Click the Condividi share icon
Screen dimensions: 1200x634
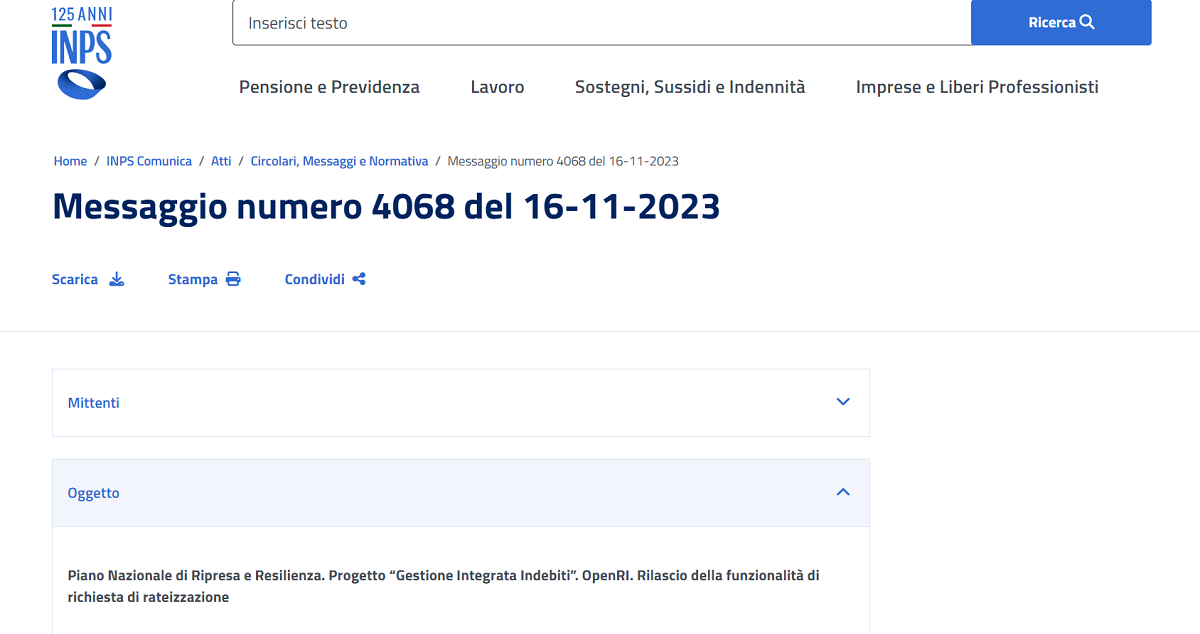pyautogui.click(x=357, y=279)
